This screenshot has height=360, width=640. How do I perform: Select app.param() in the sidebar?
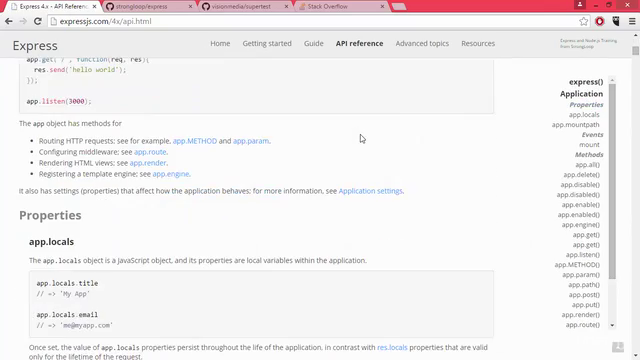(581, 275)
